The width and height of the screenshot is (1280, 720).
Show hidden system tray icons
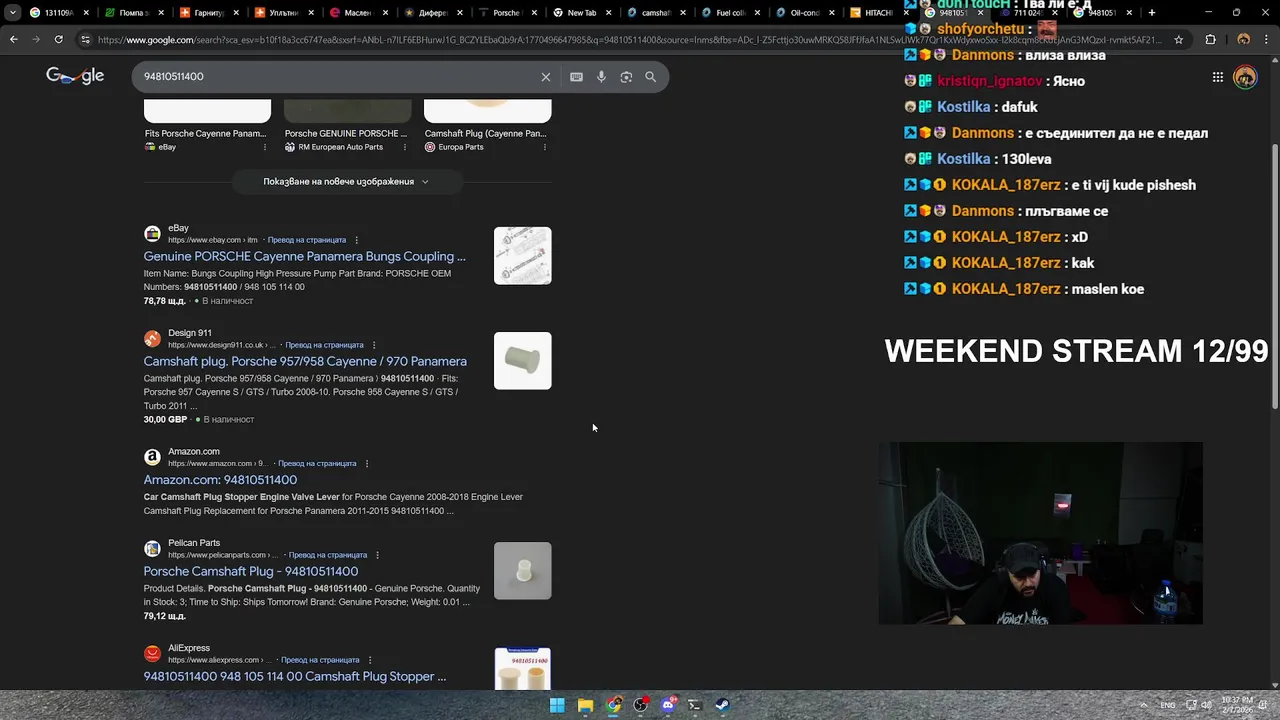(1143, 705)
